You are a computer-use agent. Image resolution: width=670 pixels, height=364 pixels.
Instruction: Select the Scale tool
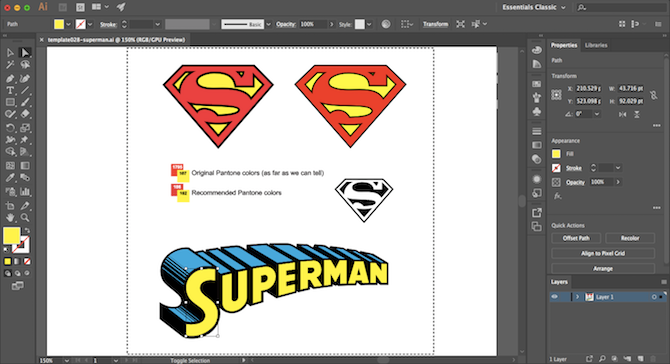(x=25, y=128)
